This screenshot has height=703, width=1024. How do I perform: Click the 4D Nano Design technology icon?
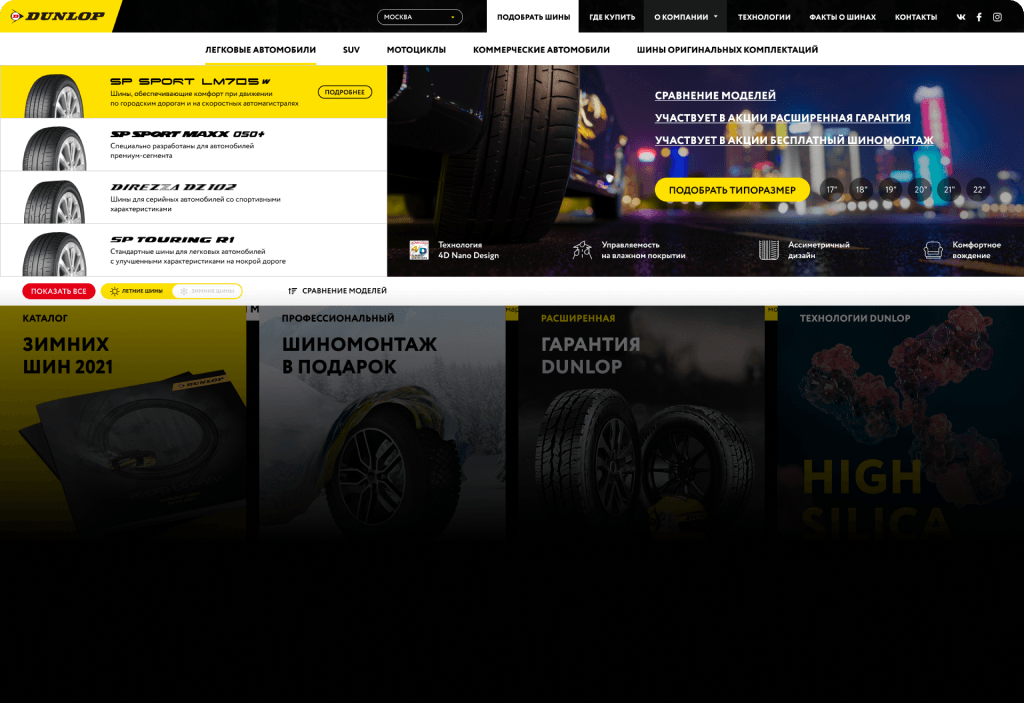pos(419,250)
